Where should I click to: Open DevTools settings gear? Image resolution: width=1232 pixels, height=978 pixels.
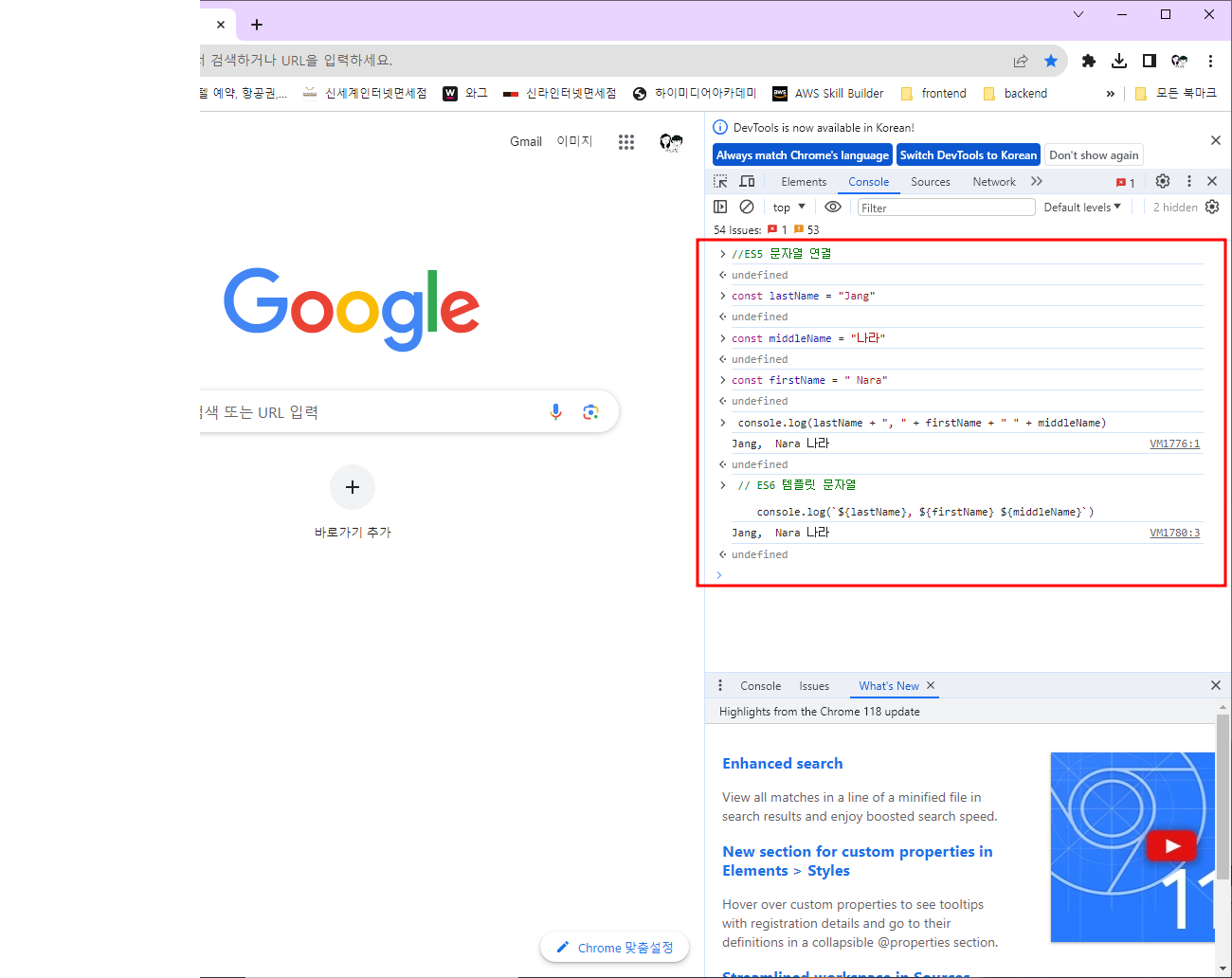1163,181
